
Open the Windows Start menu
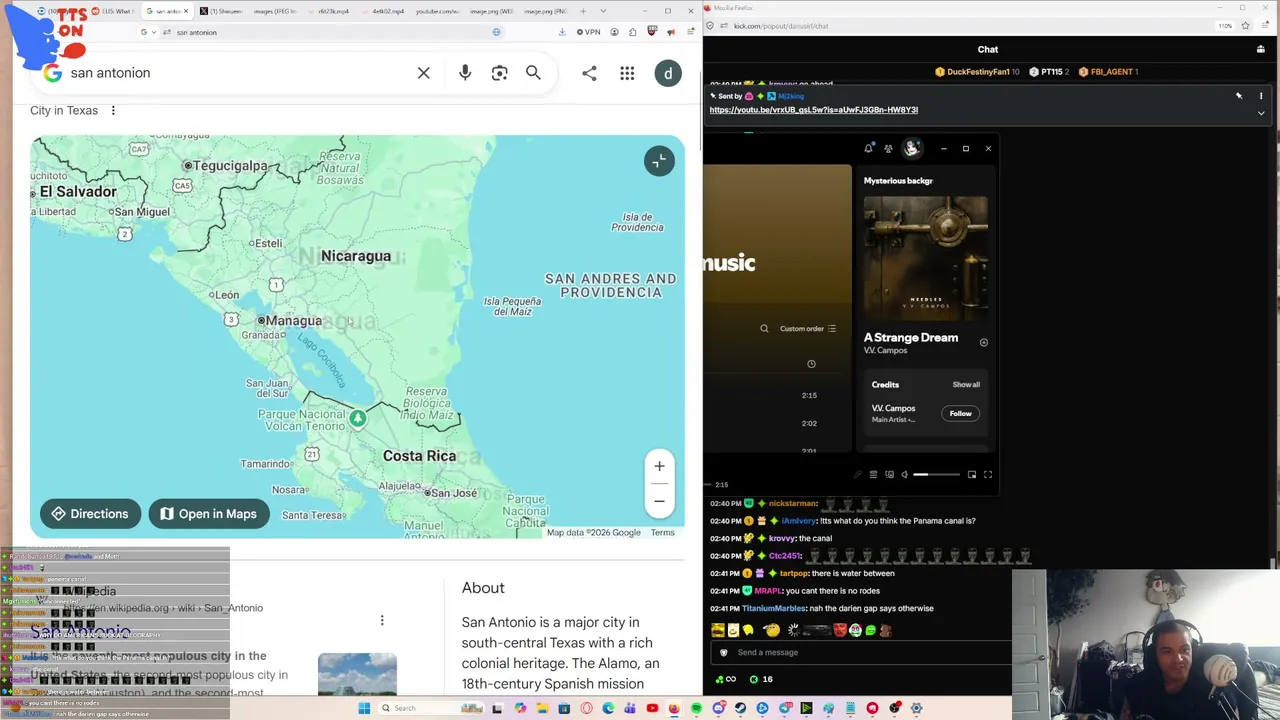point(364,708)
